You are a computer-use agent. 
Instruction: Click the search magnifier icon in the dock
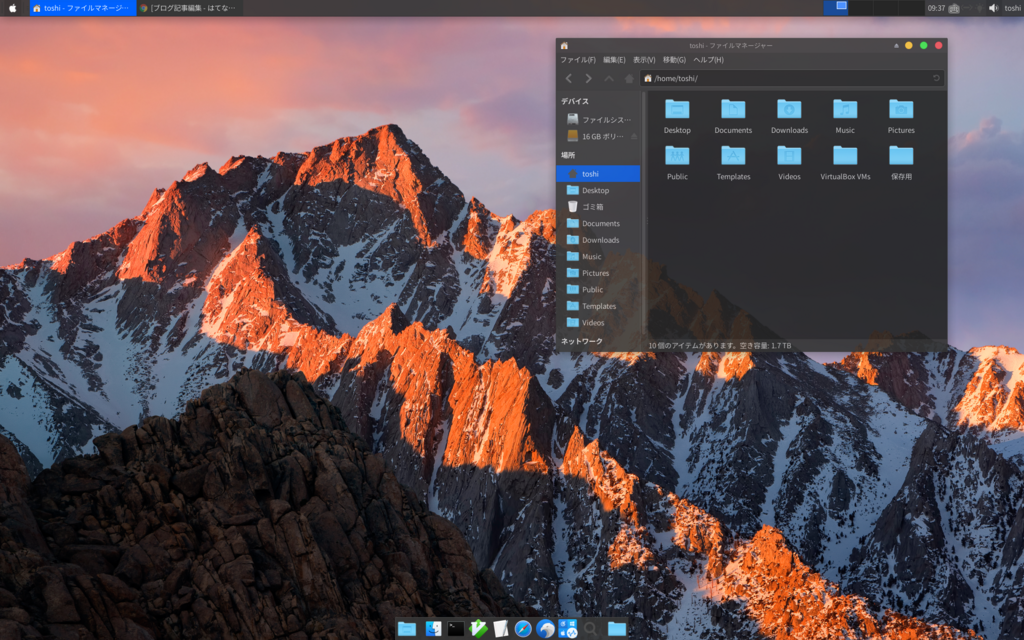click(x=589, y=629)
